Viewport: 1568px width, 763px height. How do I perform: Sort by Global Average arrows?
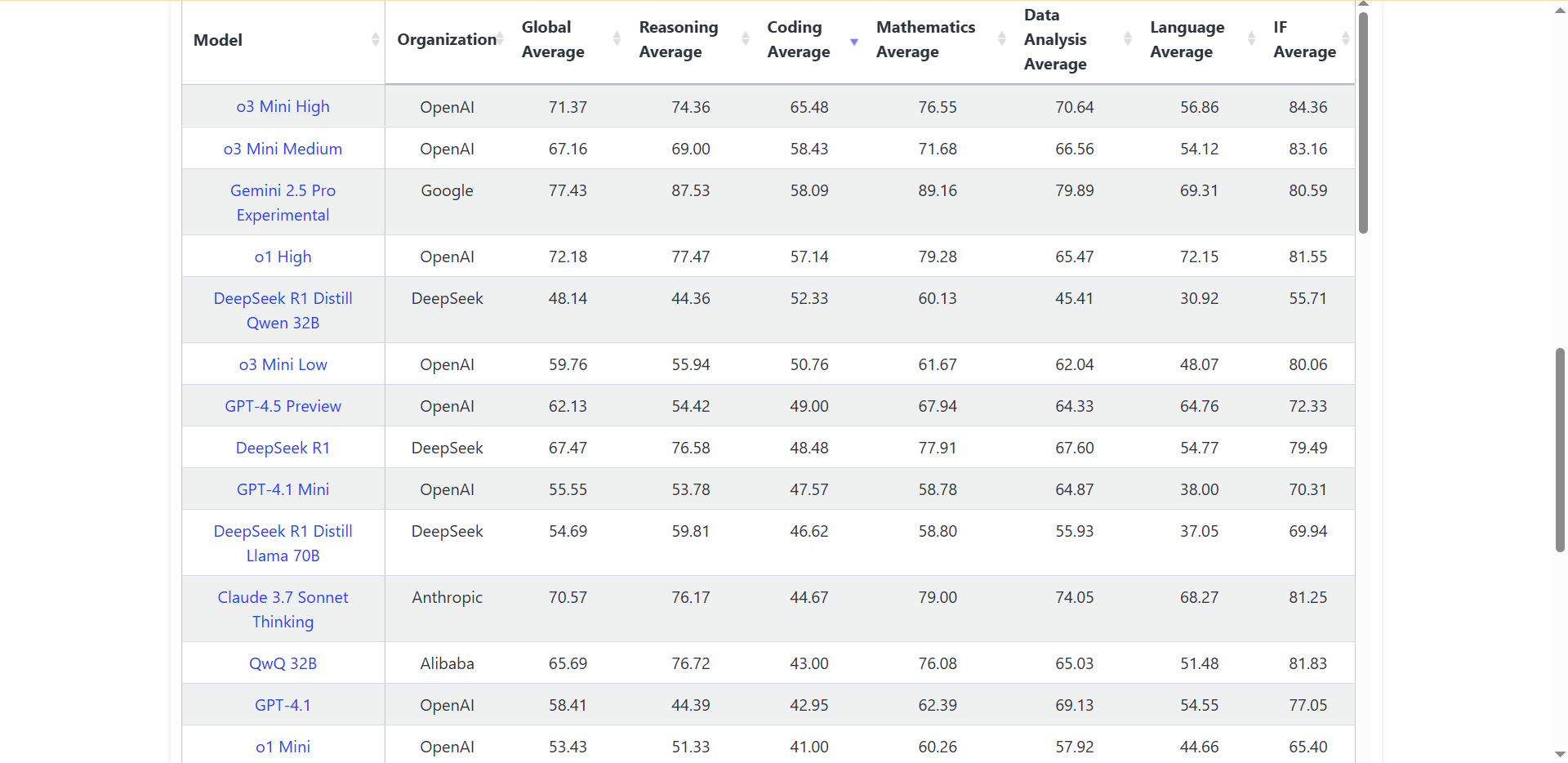[617, 39]
